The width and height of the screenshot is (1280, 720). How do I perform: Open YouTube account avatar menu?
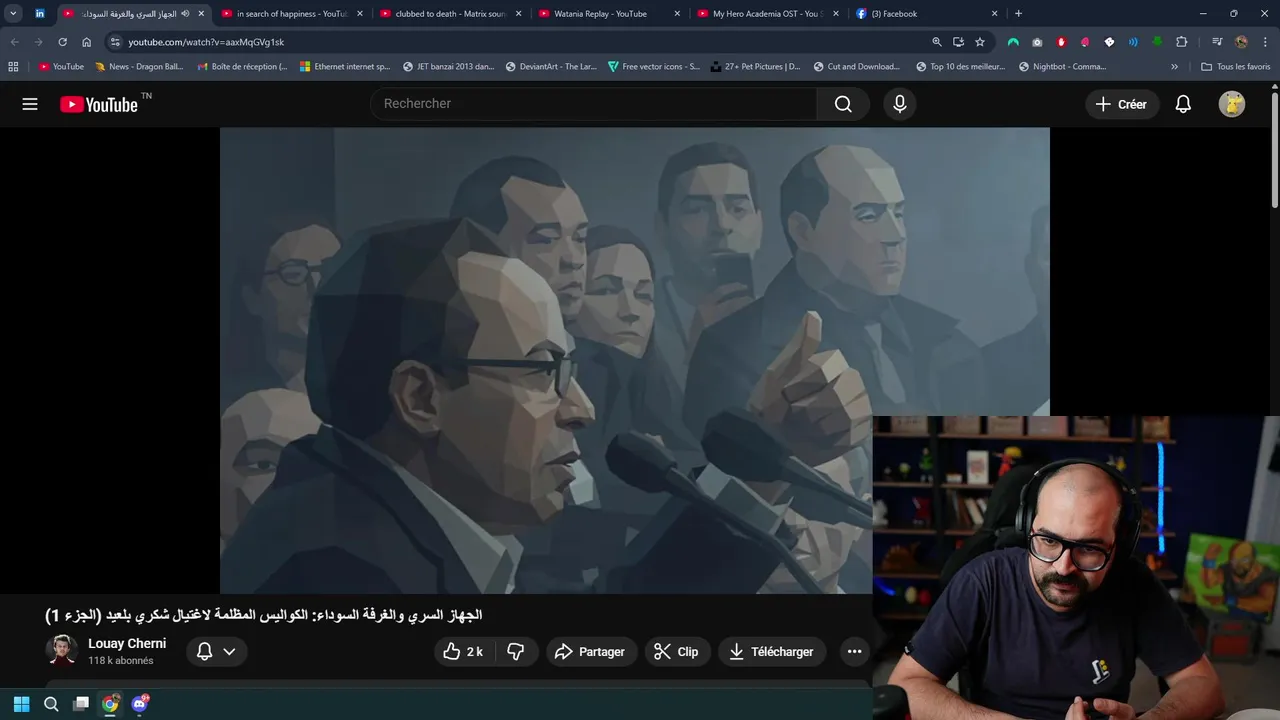coord(1232,104)
